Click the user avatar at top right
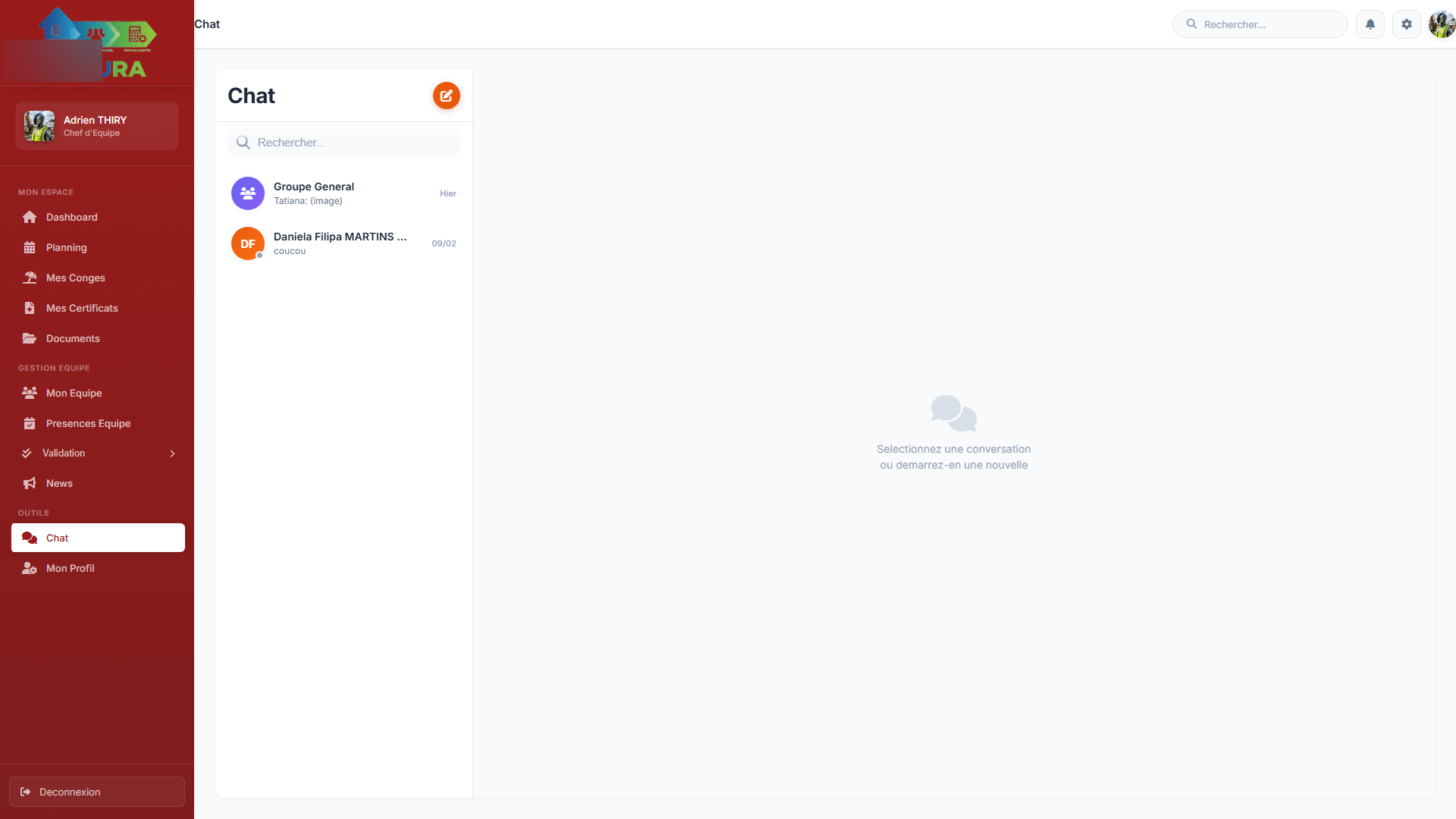Screen dimensions: 1456x819 [1441, 24]
